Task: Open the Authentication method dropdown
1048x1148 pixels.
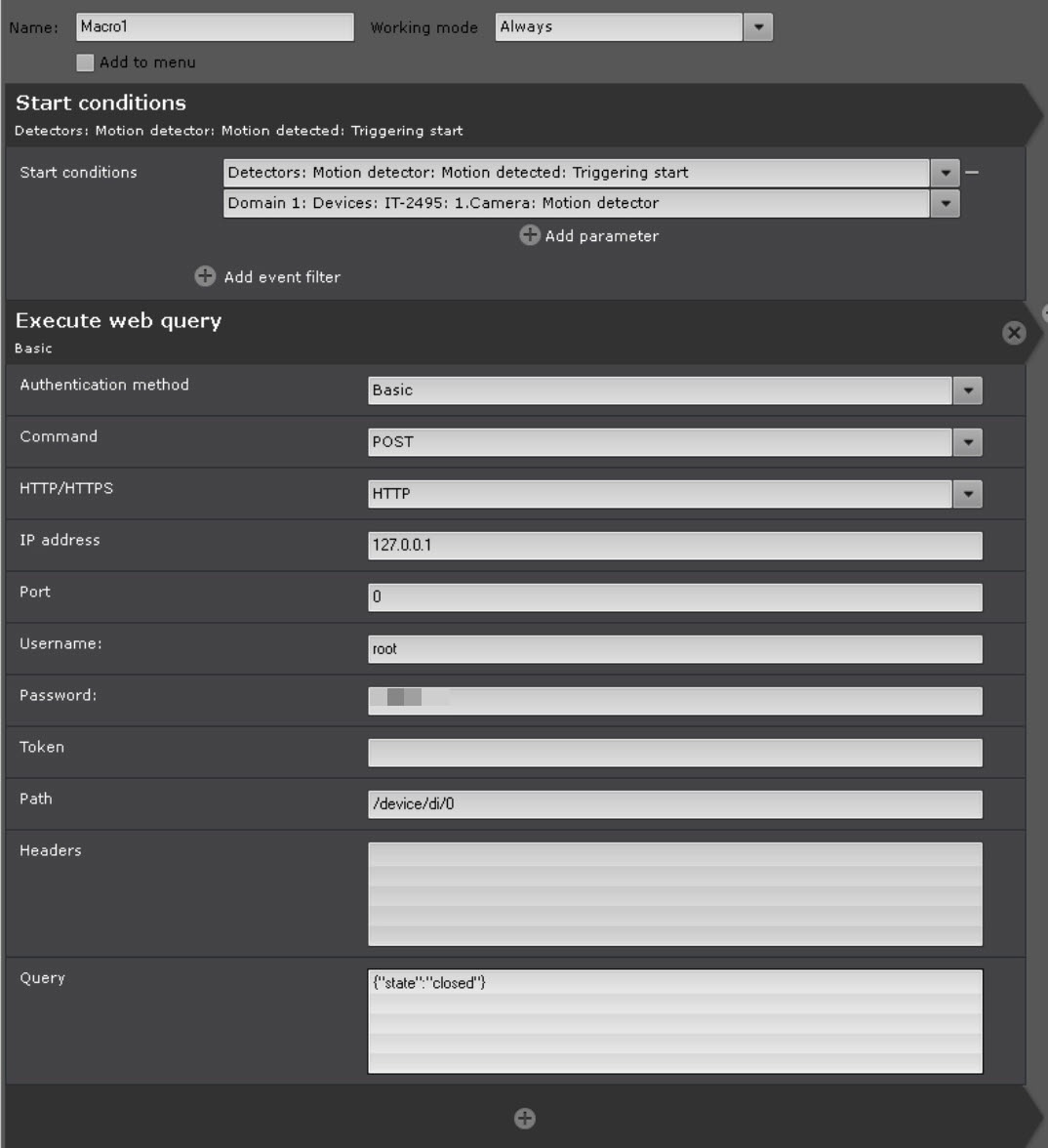Action: [968, 390]
